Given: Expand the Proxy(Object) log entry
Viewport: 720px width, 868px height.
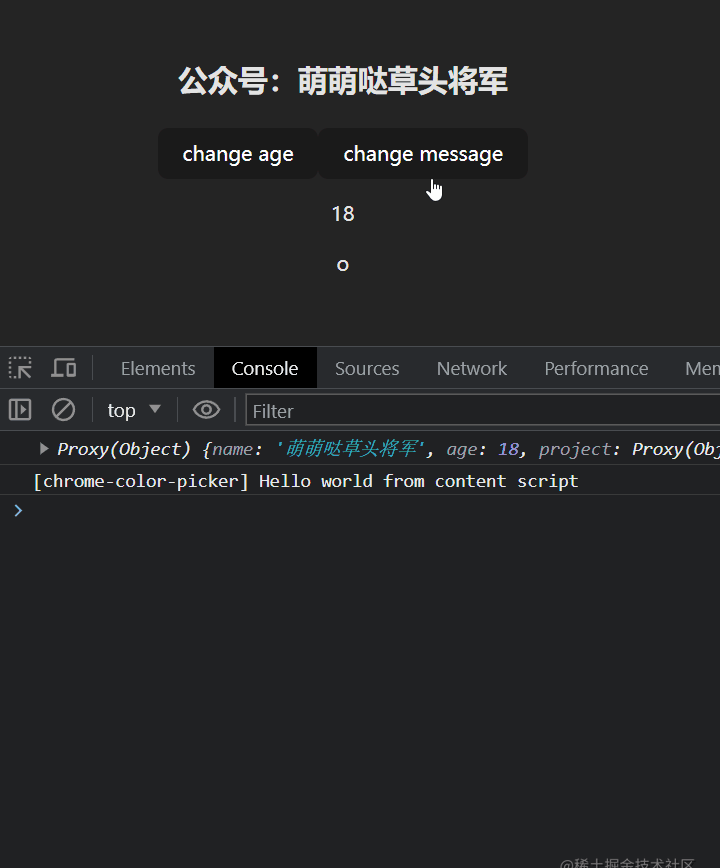Looking at the screenshot, I should coord(44,448).
